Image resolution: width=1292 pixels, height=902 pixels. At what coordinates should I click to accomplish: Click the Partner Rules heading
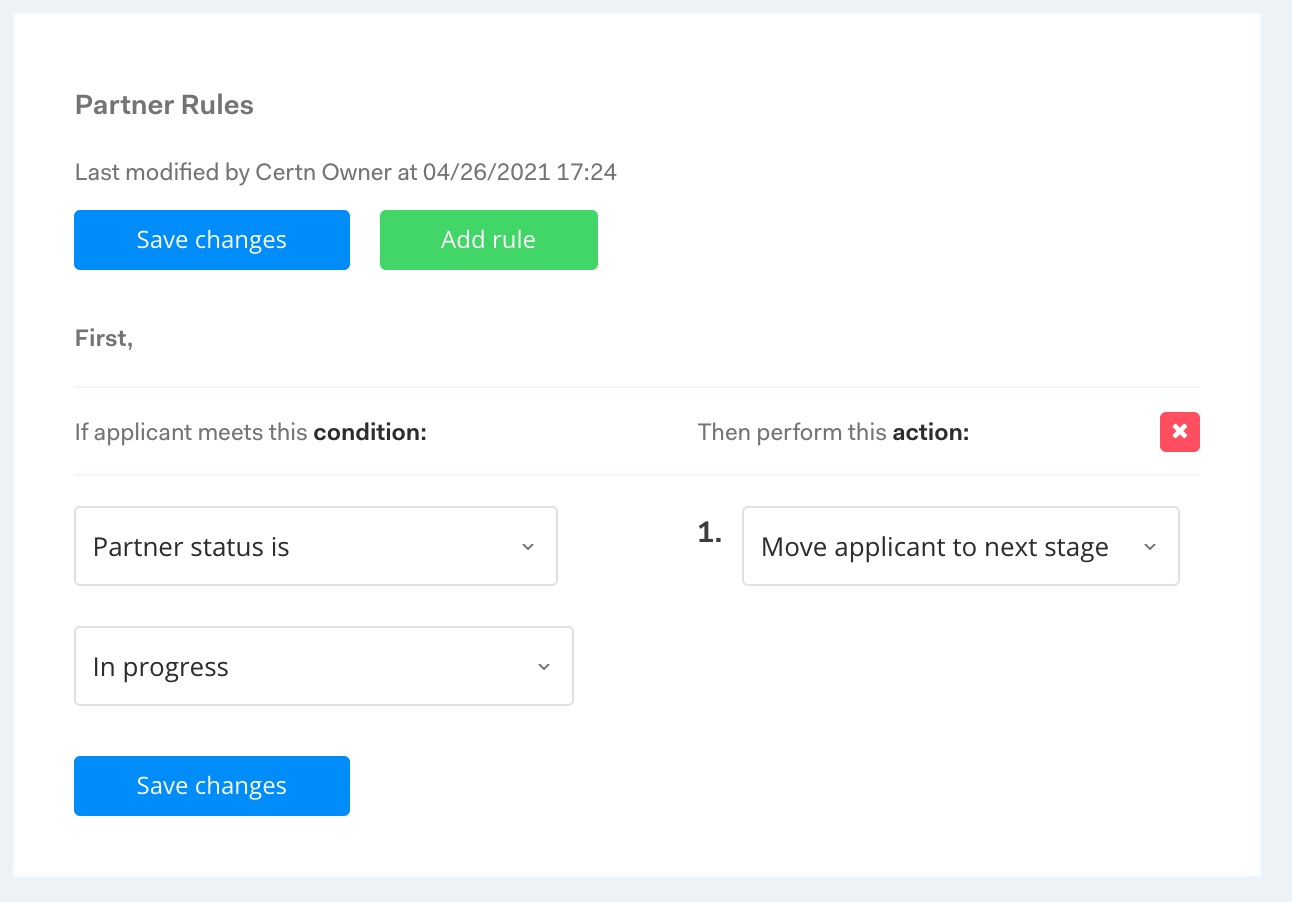[164, 106]
